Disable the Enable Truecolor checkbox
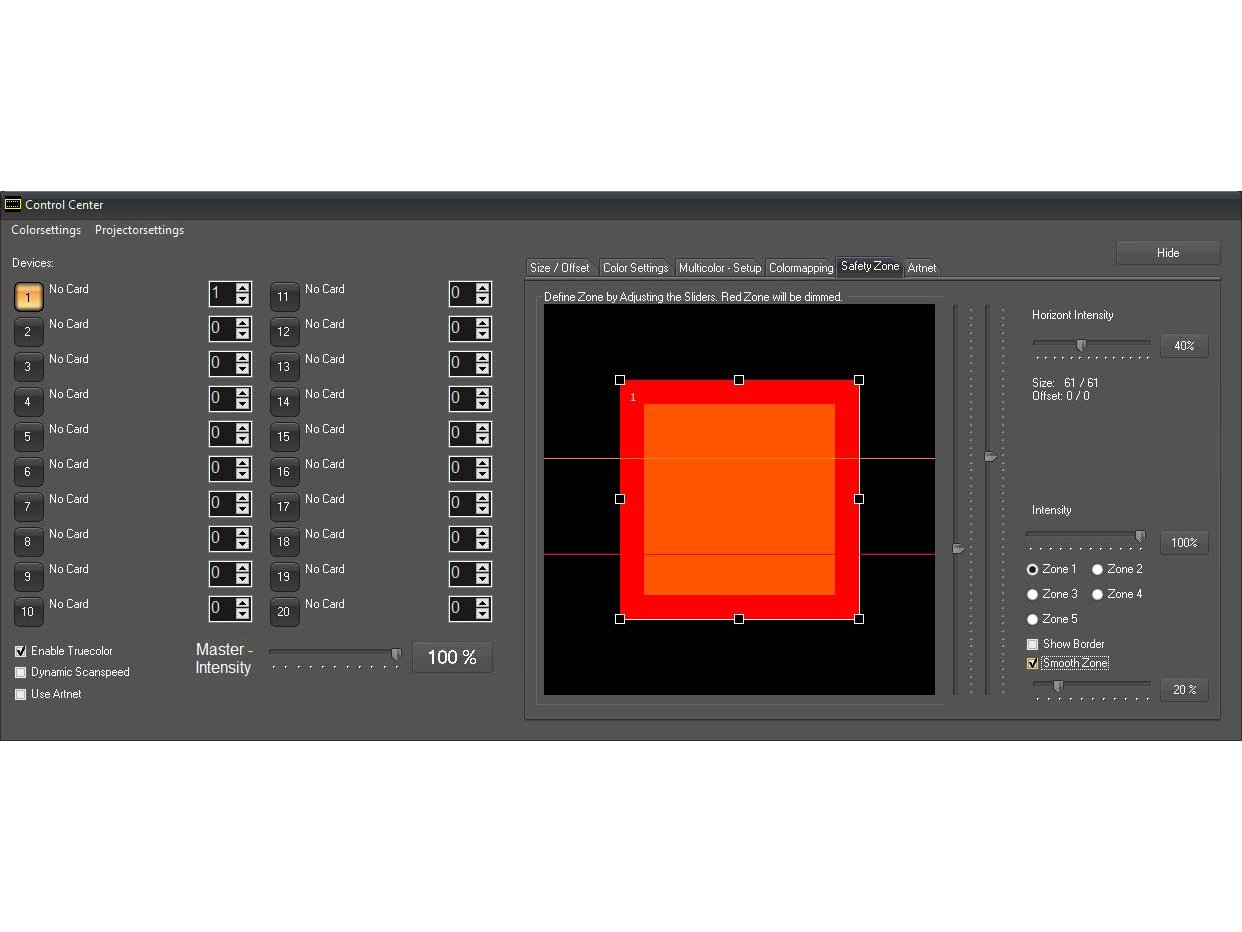 coord(21,651)
